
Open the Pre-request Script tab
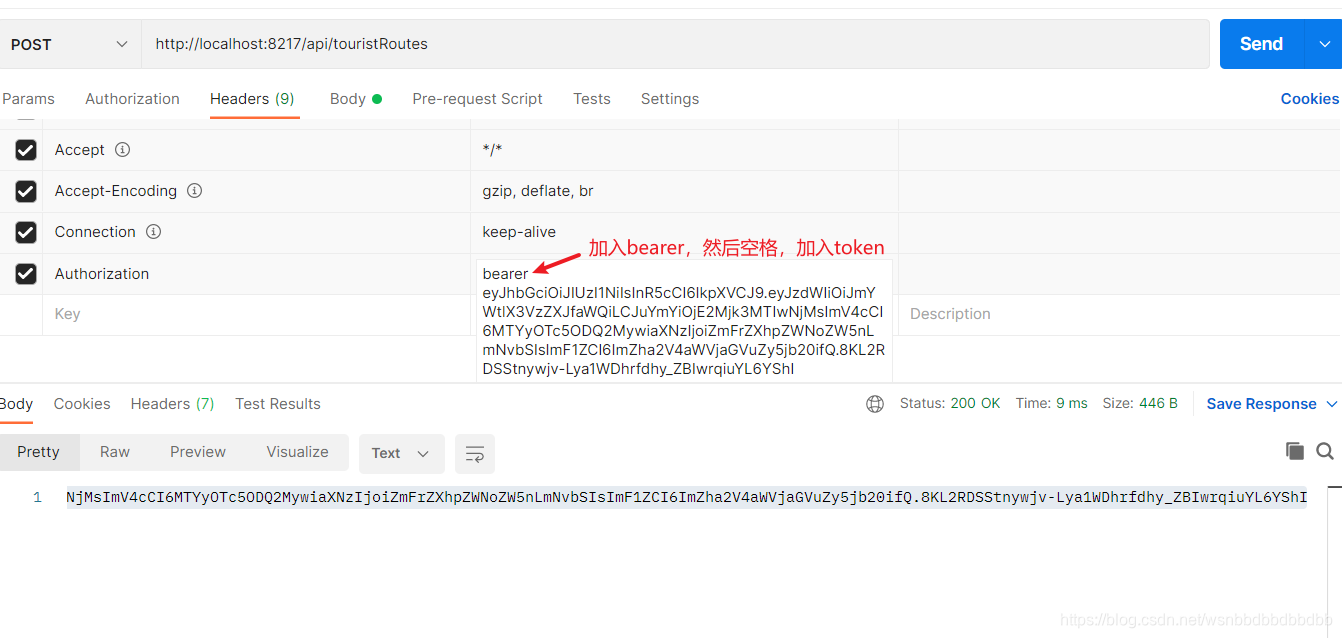[x=477, y=99]
